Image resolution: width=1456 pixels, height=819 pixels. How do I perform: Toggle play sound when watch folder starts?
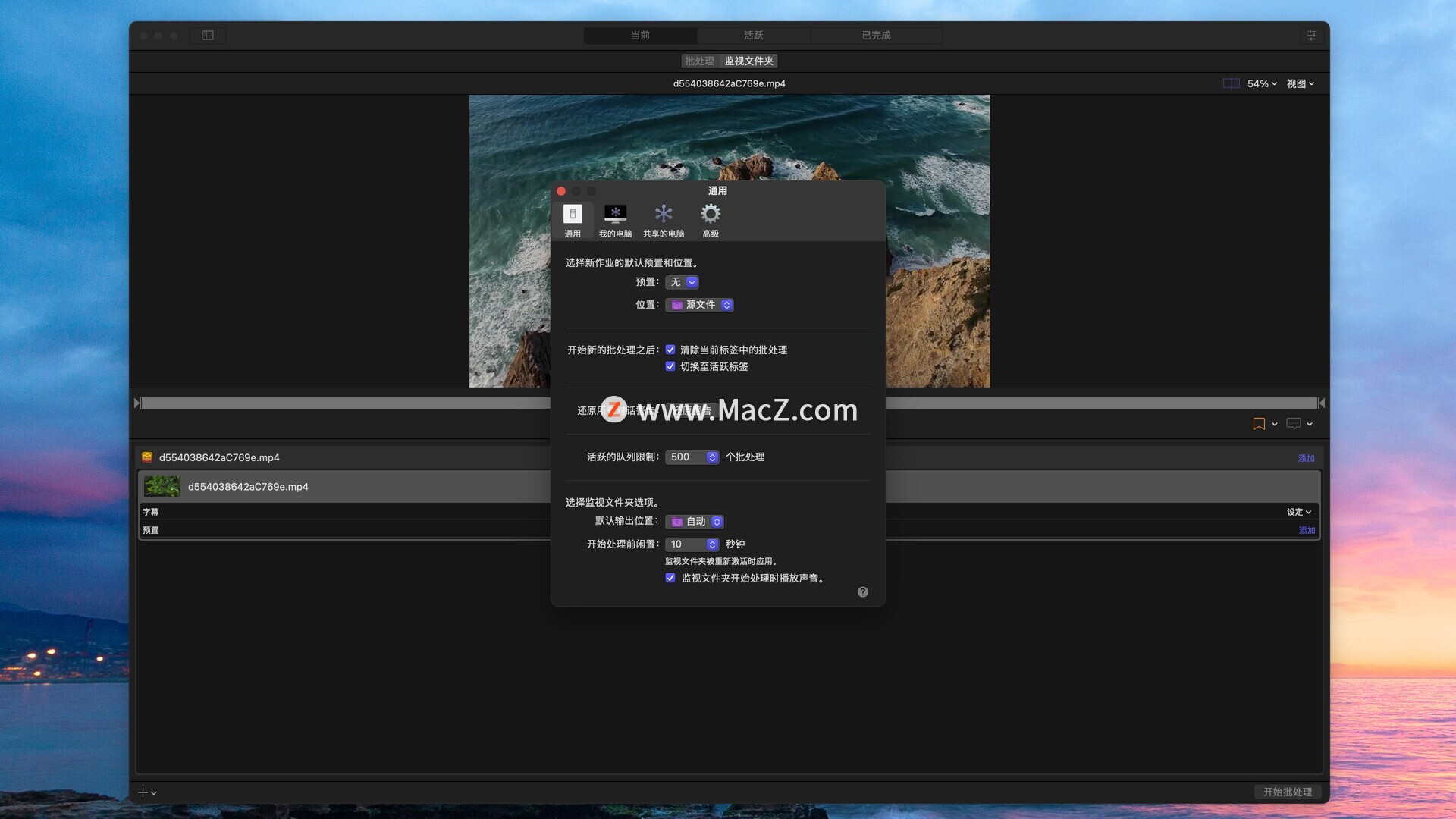click(x=670, y=578)
